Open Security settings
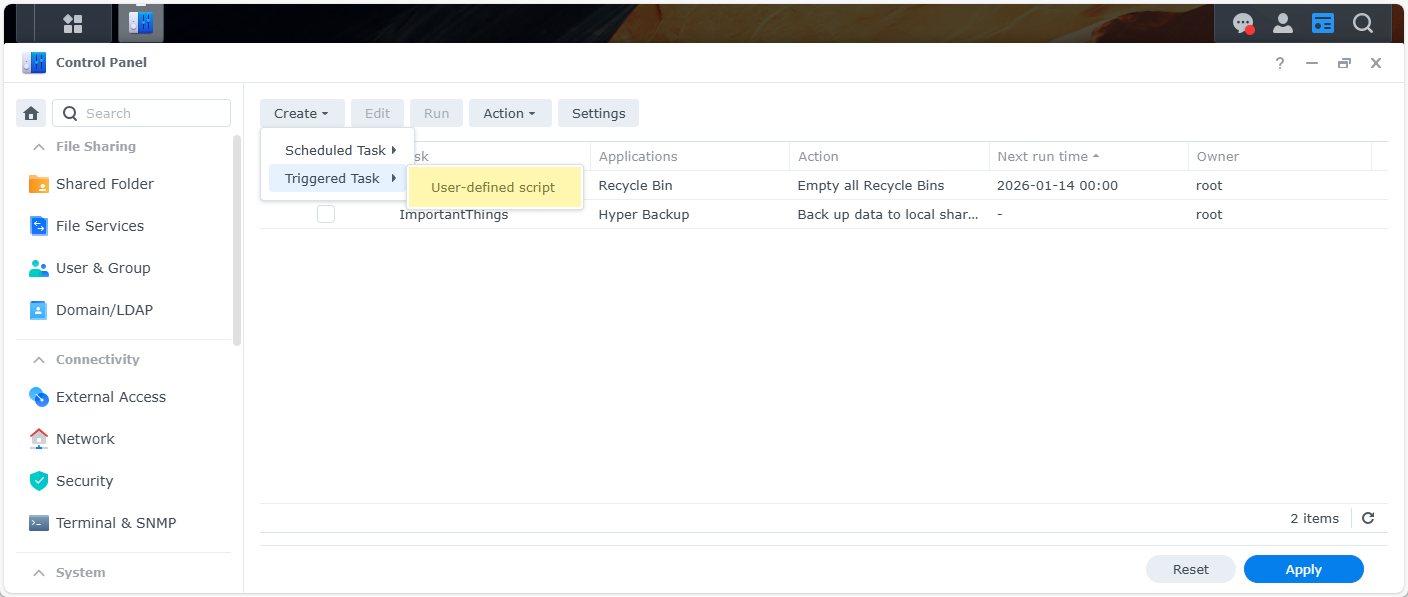 [x=84, y=481]
